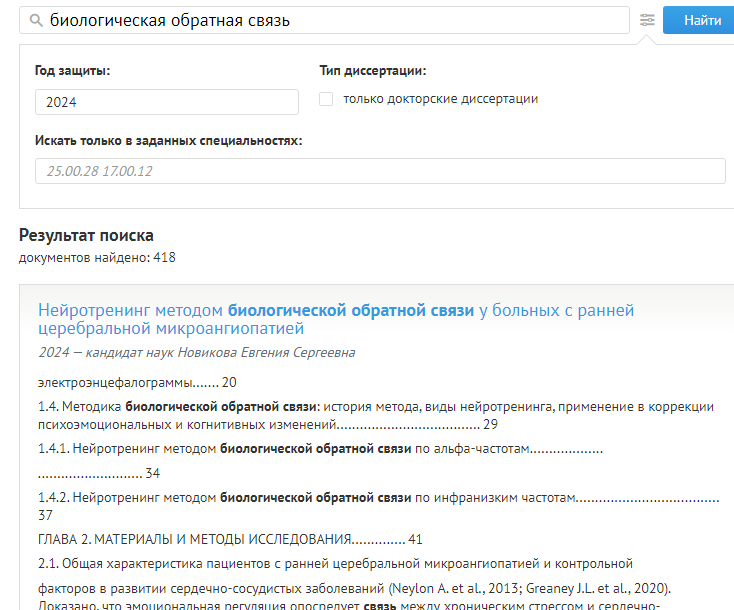734x610 pixels.
Task: Click snippet mentioning Neylon A. et al., 2013
Action: click(x=355, y=588)
